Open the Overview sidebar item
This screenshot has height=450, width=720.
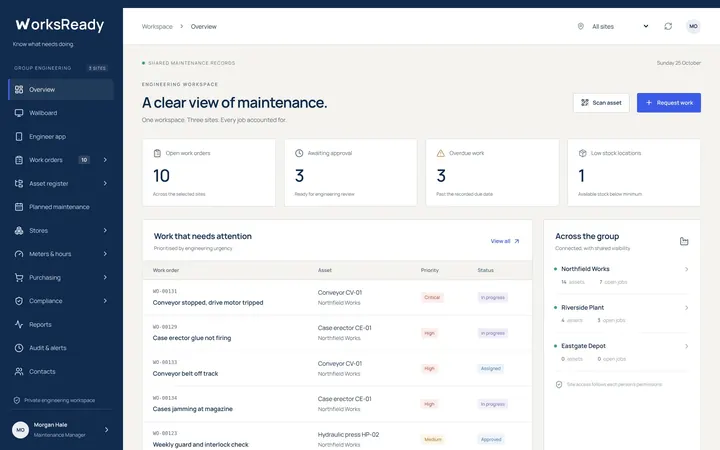tap(61, 90)
